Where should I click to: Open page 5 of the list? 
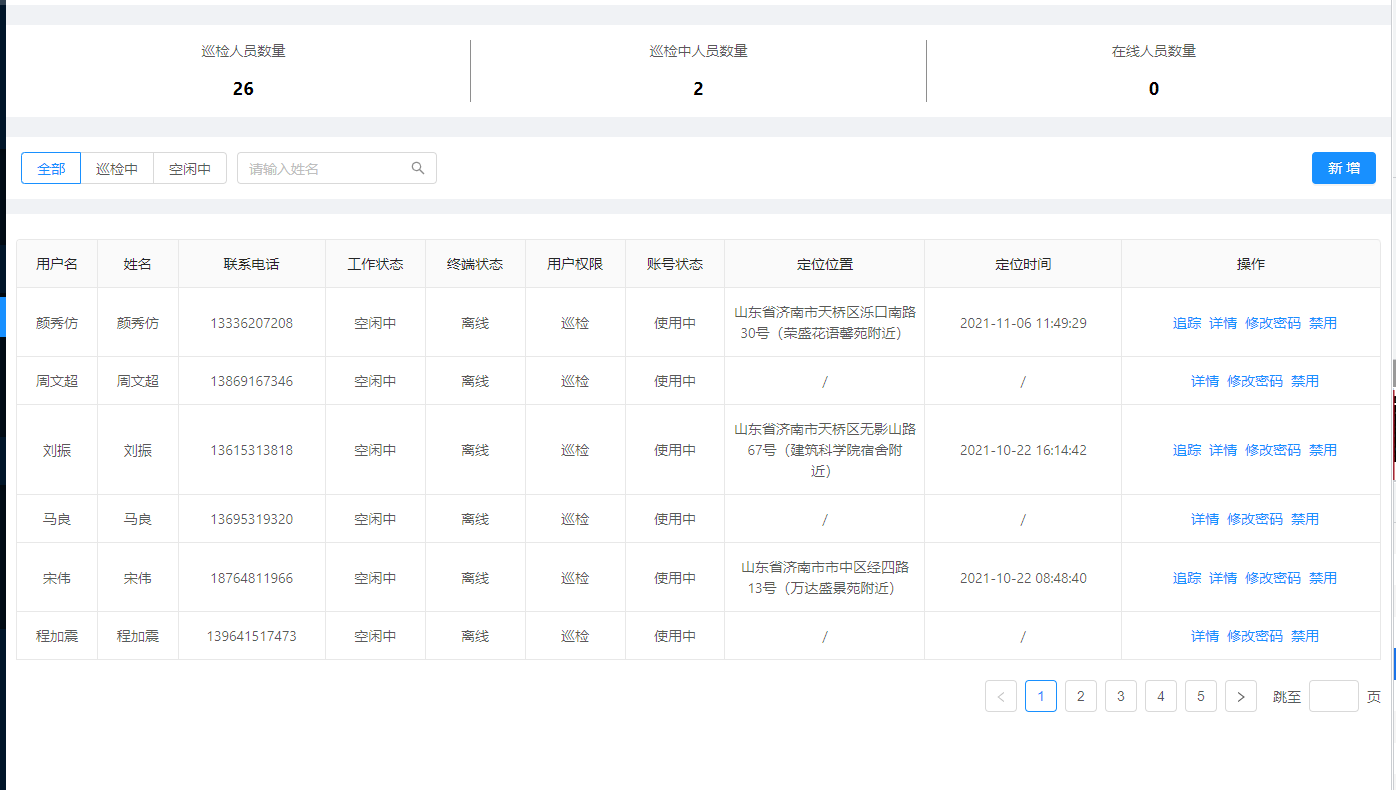pyautogui.click(x=1201, y=696)
